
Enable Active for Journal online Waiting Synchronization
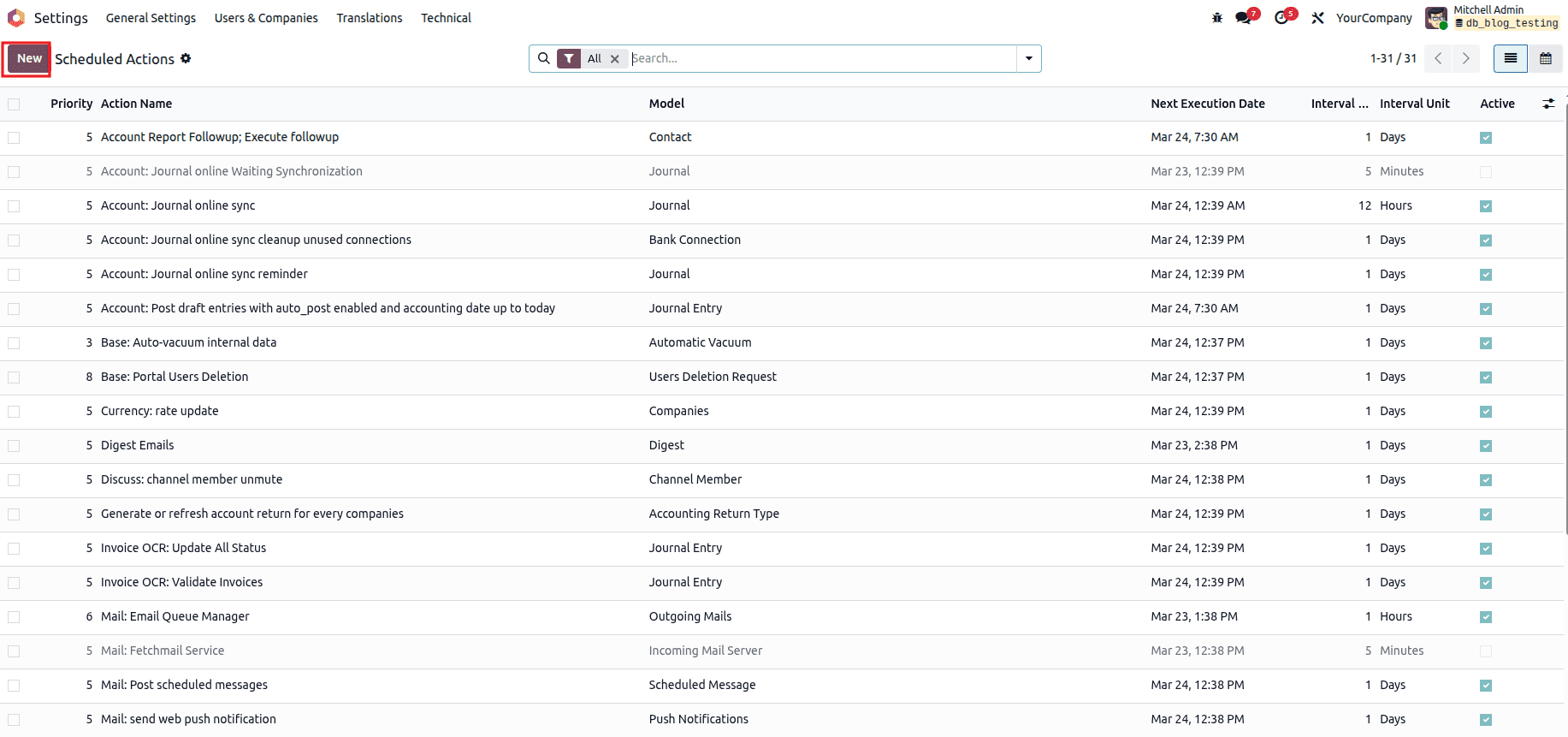click(1486, 172)
